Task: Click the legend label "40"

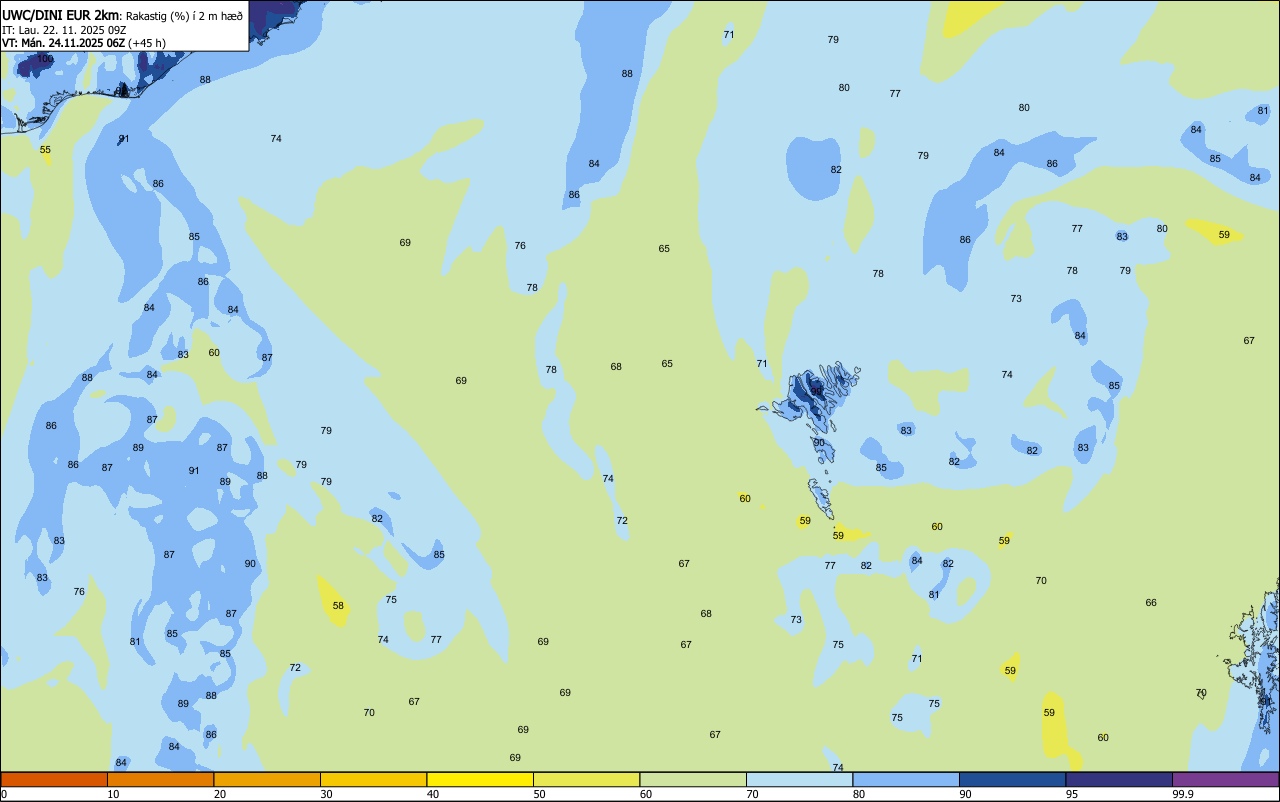Action: (x=433, y=794)
